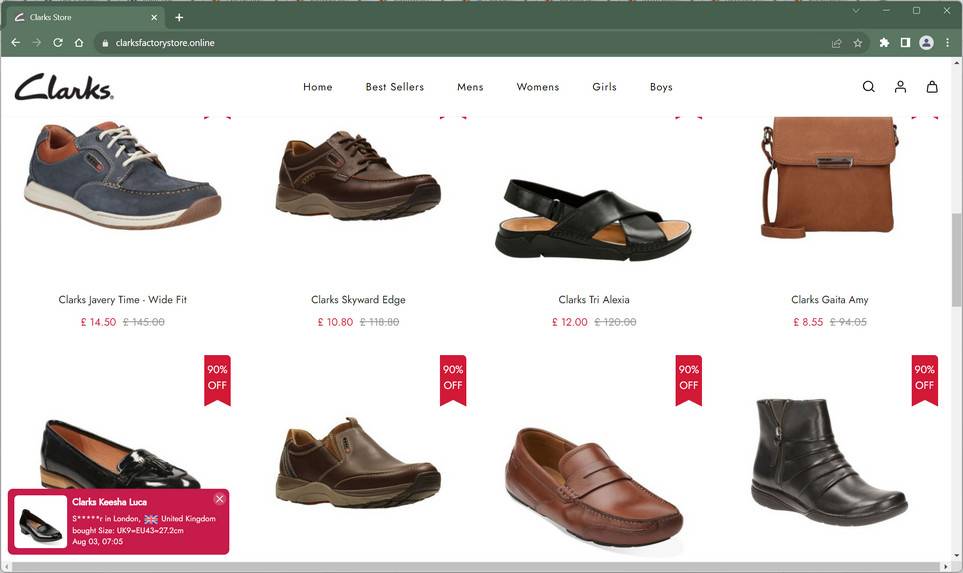The width and height of the screenshot is (963, 573).
Task: Open the Mens menu
Action: [470, 87]
